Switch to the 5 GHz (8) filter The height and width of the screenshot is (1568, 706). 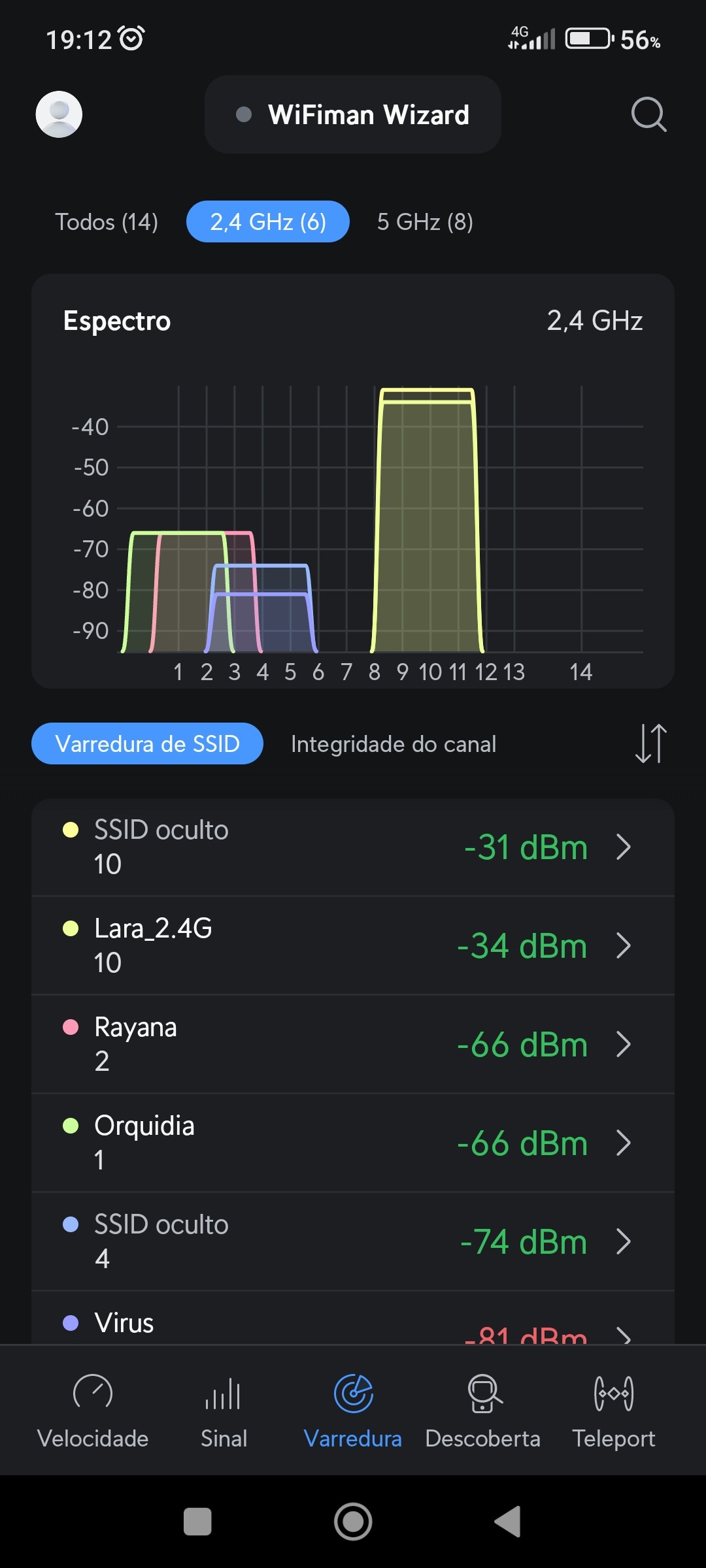tap(425, 222)
